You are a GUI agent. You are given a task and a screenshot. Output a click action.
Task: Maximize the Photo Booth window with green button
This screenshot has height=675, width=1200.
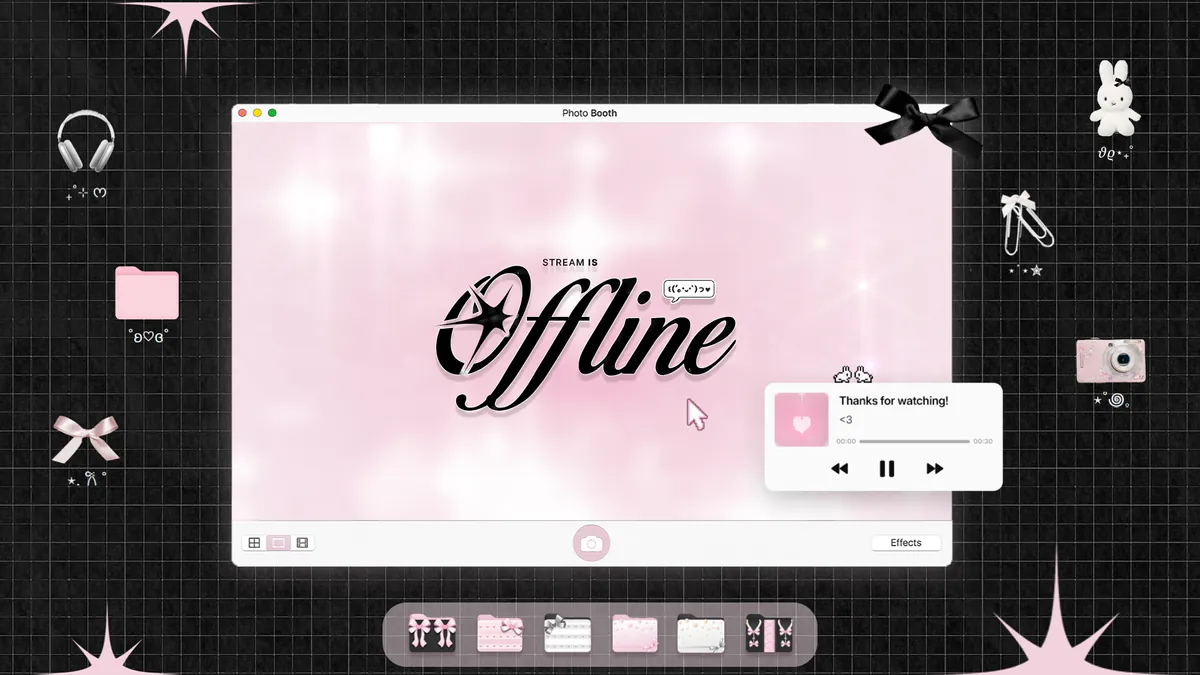tap(272, 113)
